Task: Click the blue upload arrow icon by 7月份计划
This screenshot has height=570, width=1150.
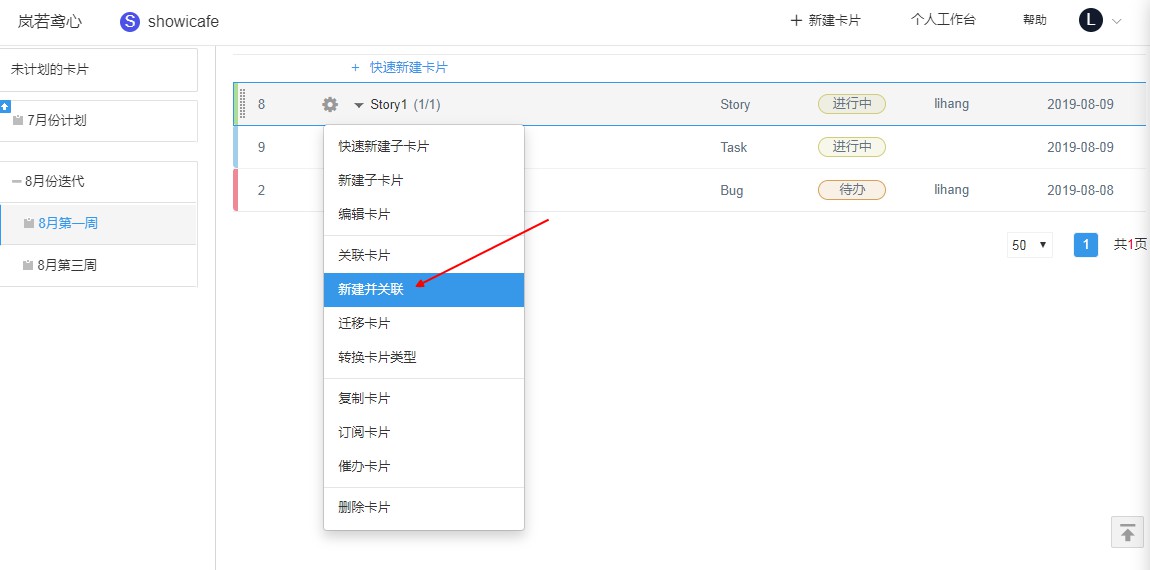Action: (x=5, y=106)
